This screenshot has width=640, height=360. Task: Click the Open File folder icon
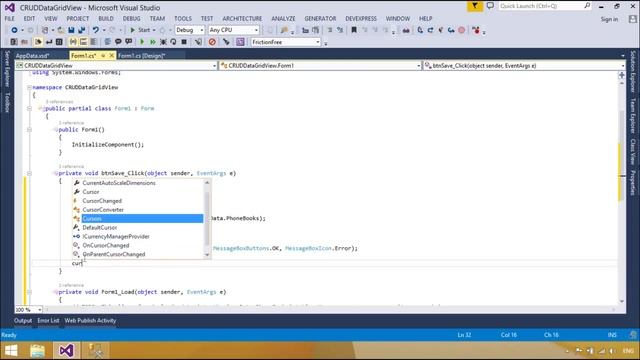click(60, 30)
